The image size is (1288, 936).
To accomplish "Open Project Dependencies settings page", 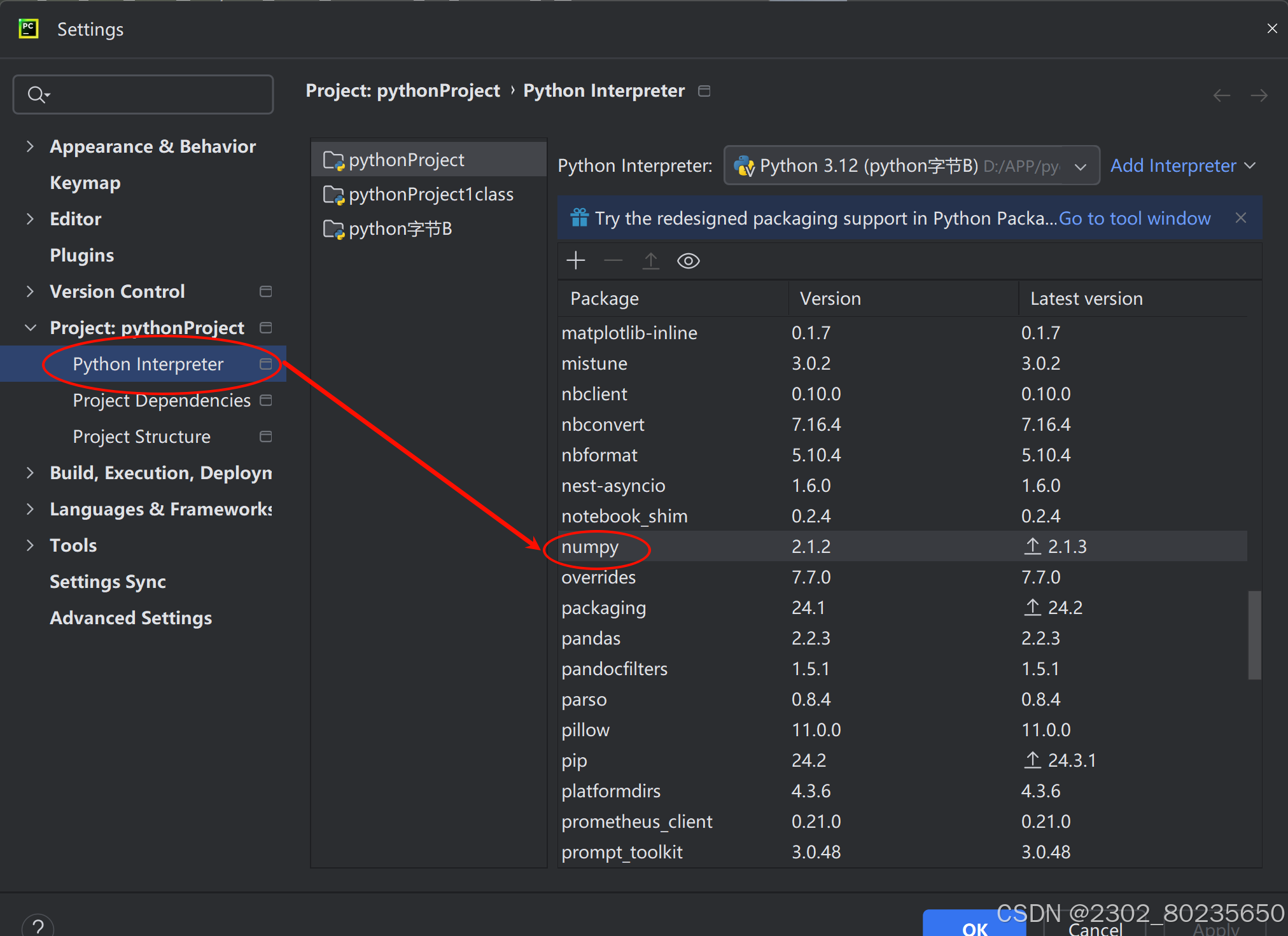I will [x=162, y=400].
